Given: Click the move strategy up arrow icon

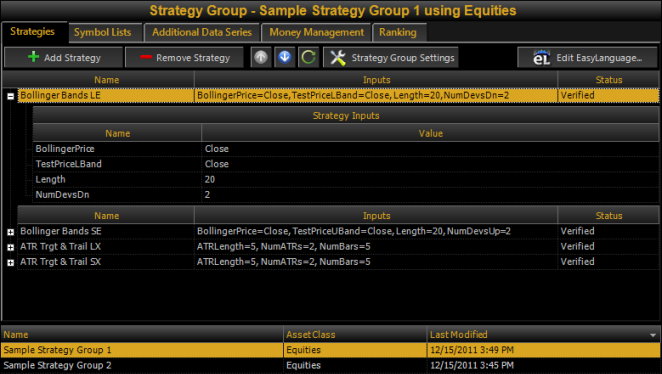Looking at the screenshot, I should (260, 57).
